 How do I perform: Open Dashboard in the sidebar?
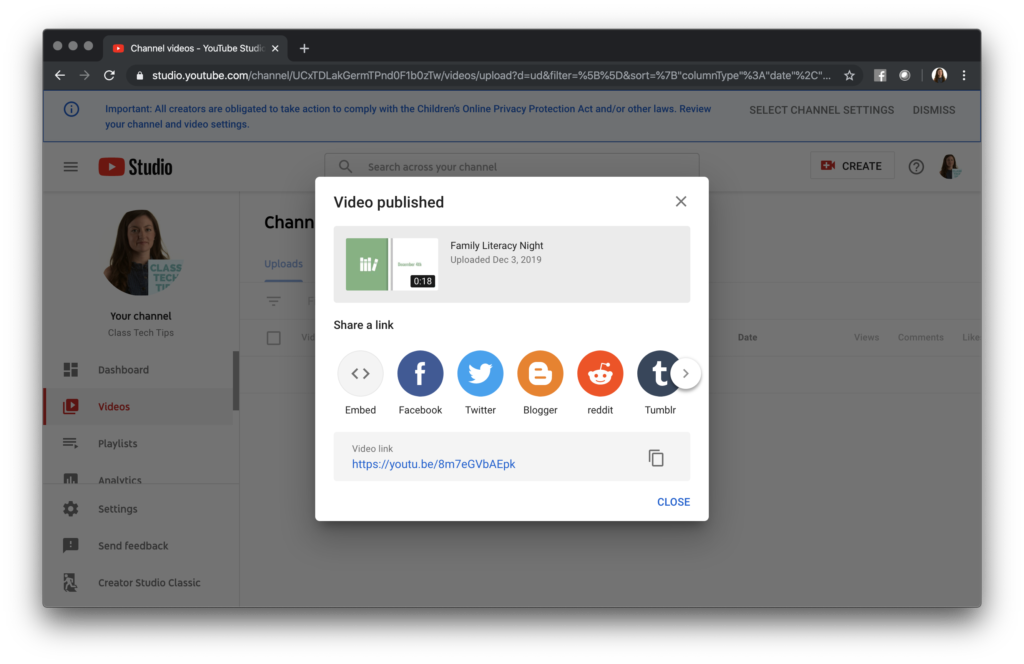[138, 370]
